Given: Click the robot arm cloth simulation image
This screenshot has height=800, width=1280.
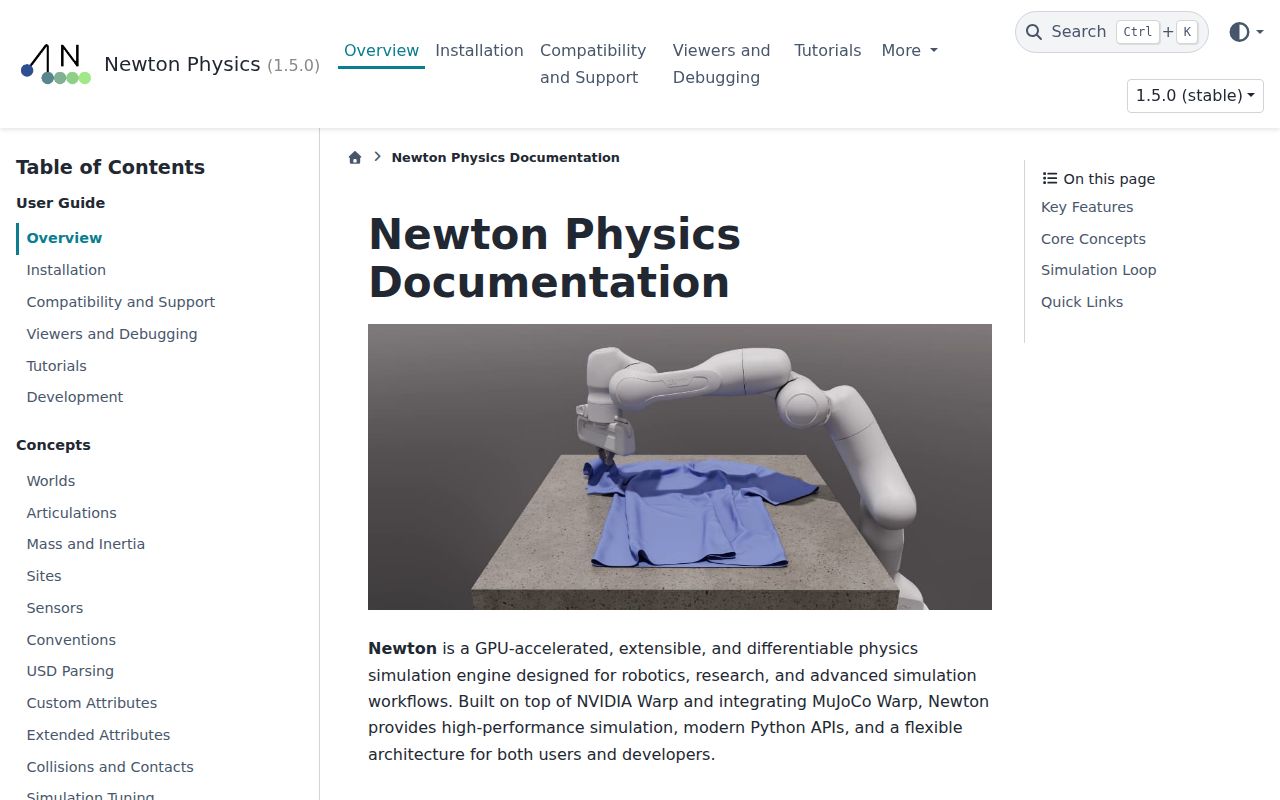Looking at the screenshot, I should tap(680, 467).
